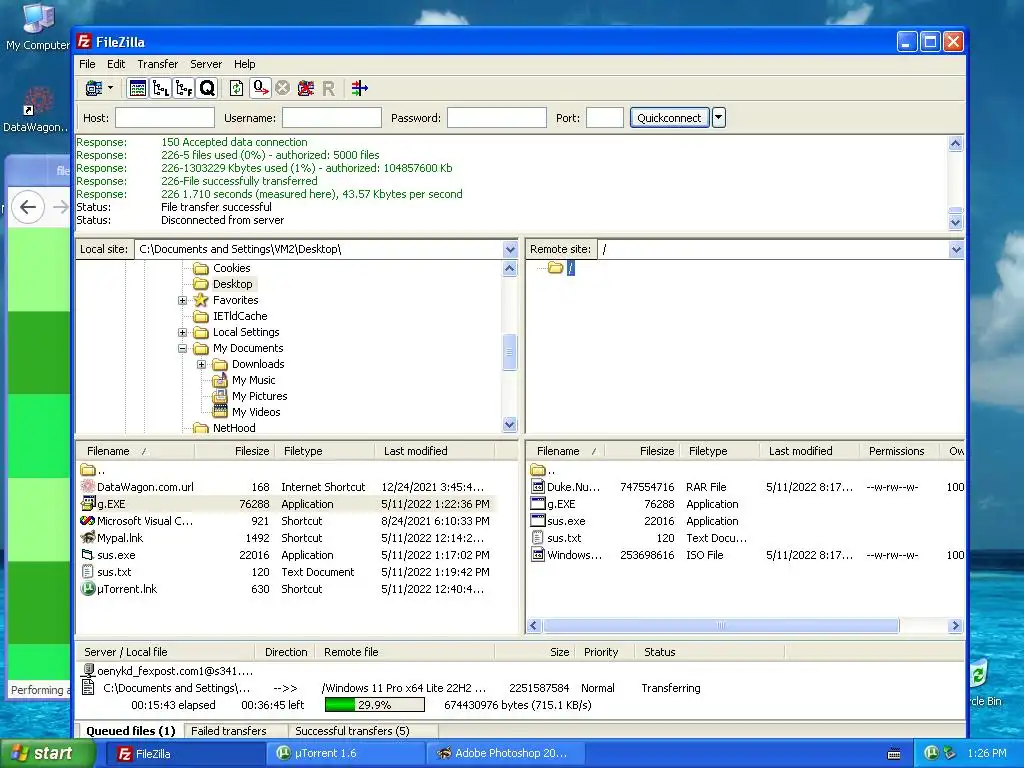Screen dimensions: 1024x768
Task: Click the 29.9% transfer progress bar
Action: click(x=375, y=705)
